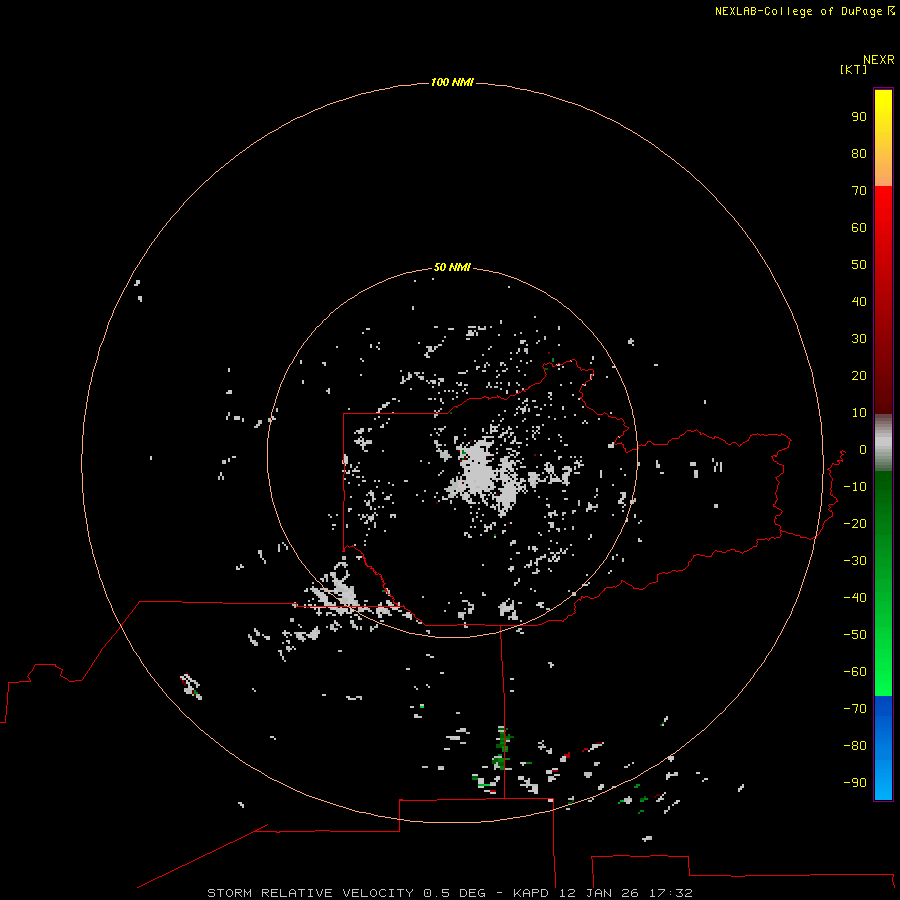Click the 40 value on the velocity scale
Viewport: 900px width, 900px height.
point(859,302)
